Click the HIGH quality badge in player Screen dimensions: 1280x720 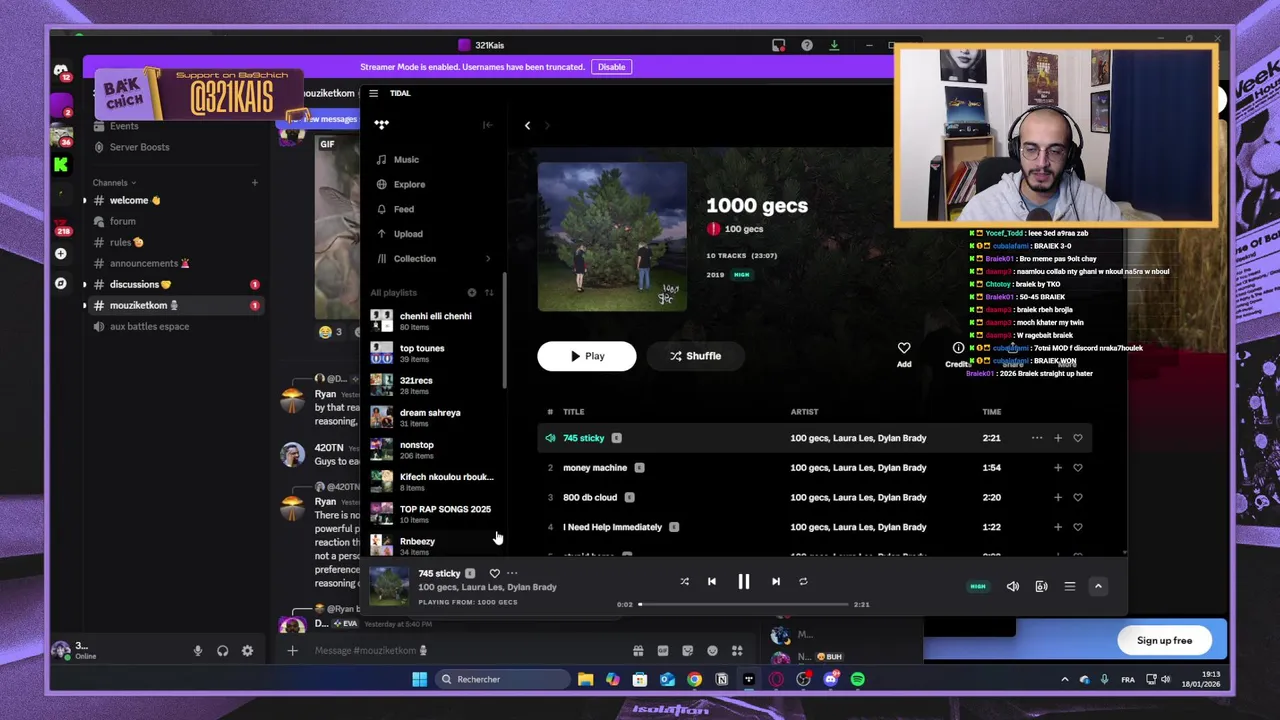point(978,587)
